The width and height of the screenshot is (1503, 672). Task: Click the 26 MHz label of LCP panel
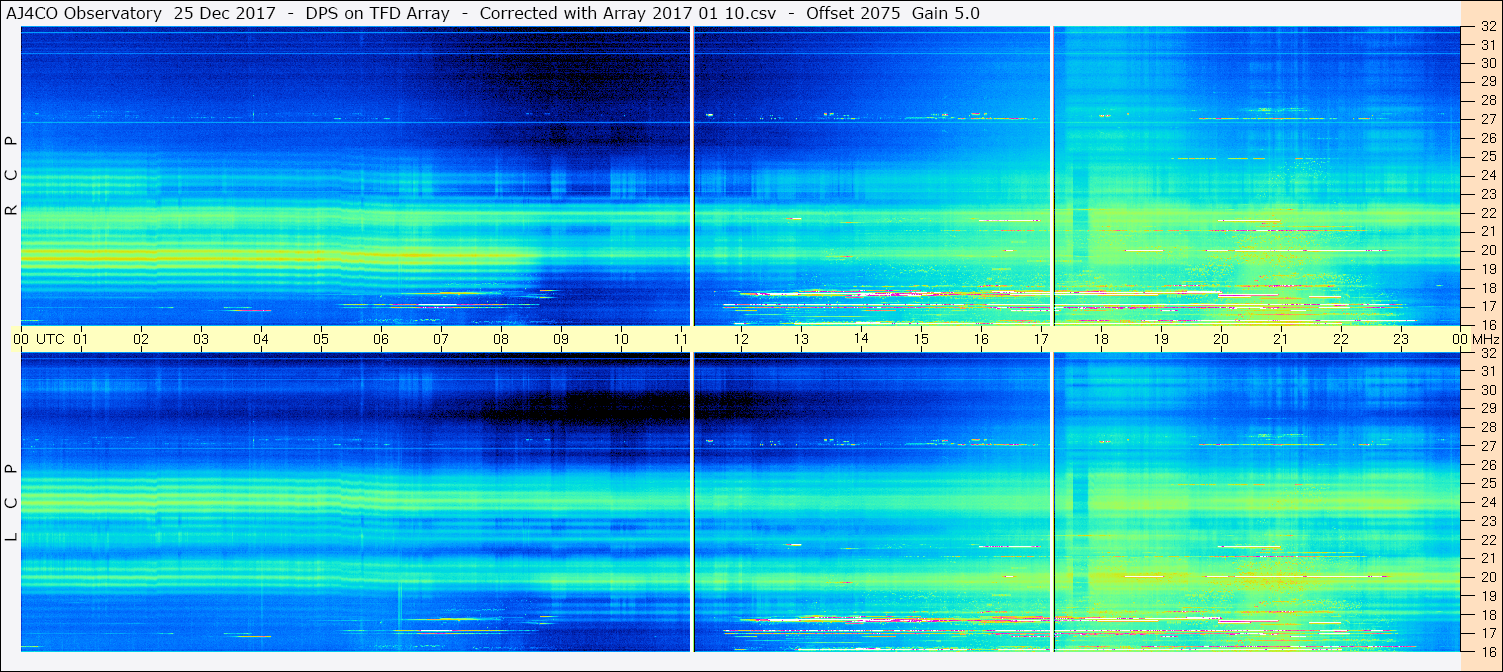(x=1488, y=465)
